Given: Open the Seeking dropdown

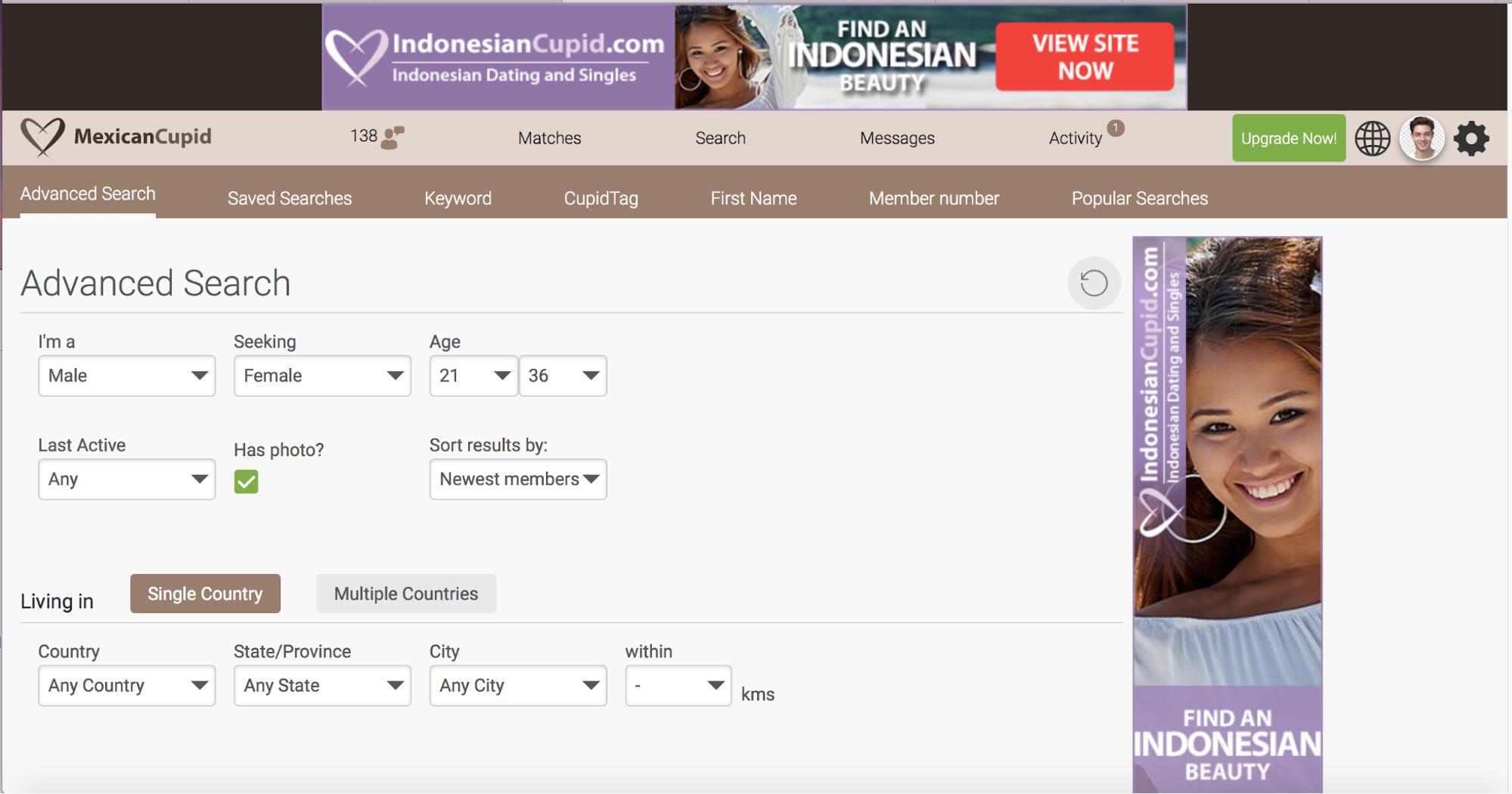Looking at the screenshot, I should coord(322,376).
